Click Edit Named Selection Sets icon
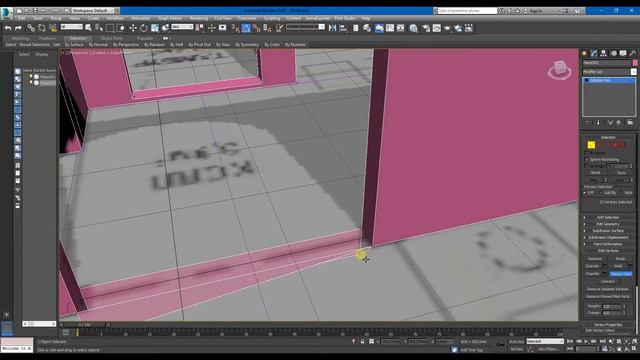Screen dimensions: 640x360 click(279, 28)
